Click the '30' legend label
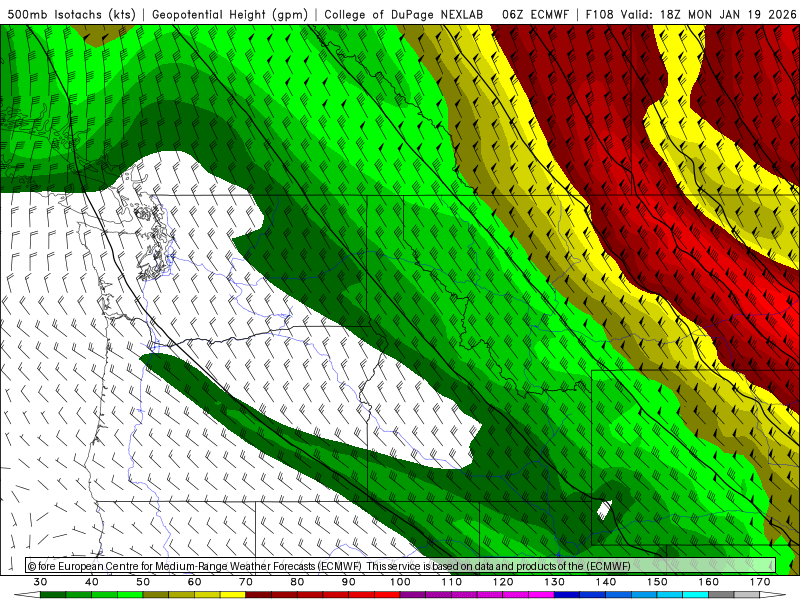 tap(40, 582)
